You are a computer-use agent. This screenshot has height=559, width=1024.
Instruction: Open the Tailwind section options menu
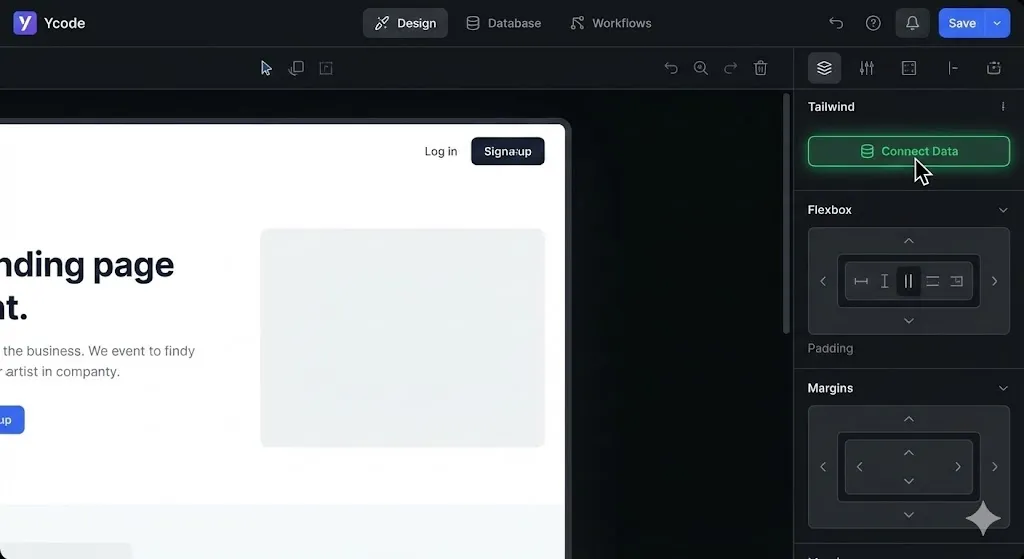point(1003,106)
